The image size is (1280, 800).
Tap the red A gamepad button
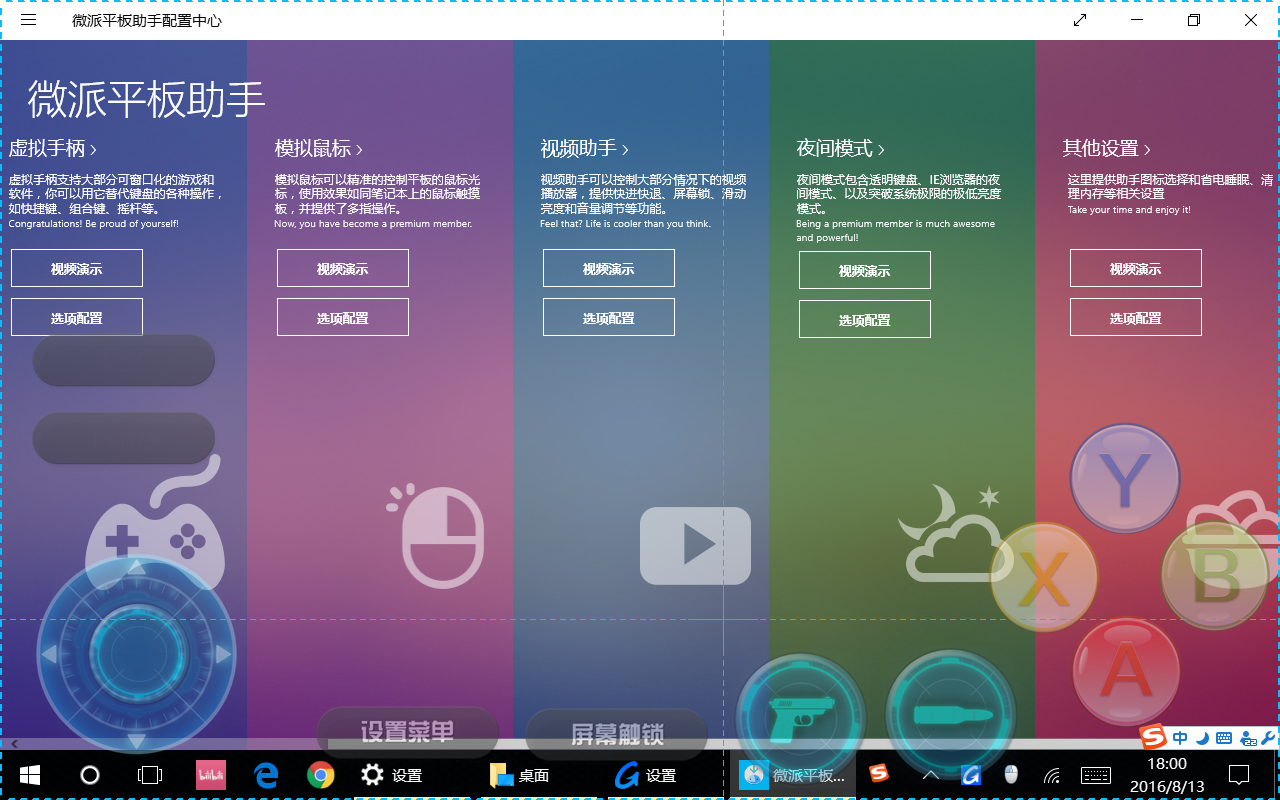pyautogui.click(x=1125, y=671)
